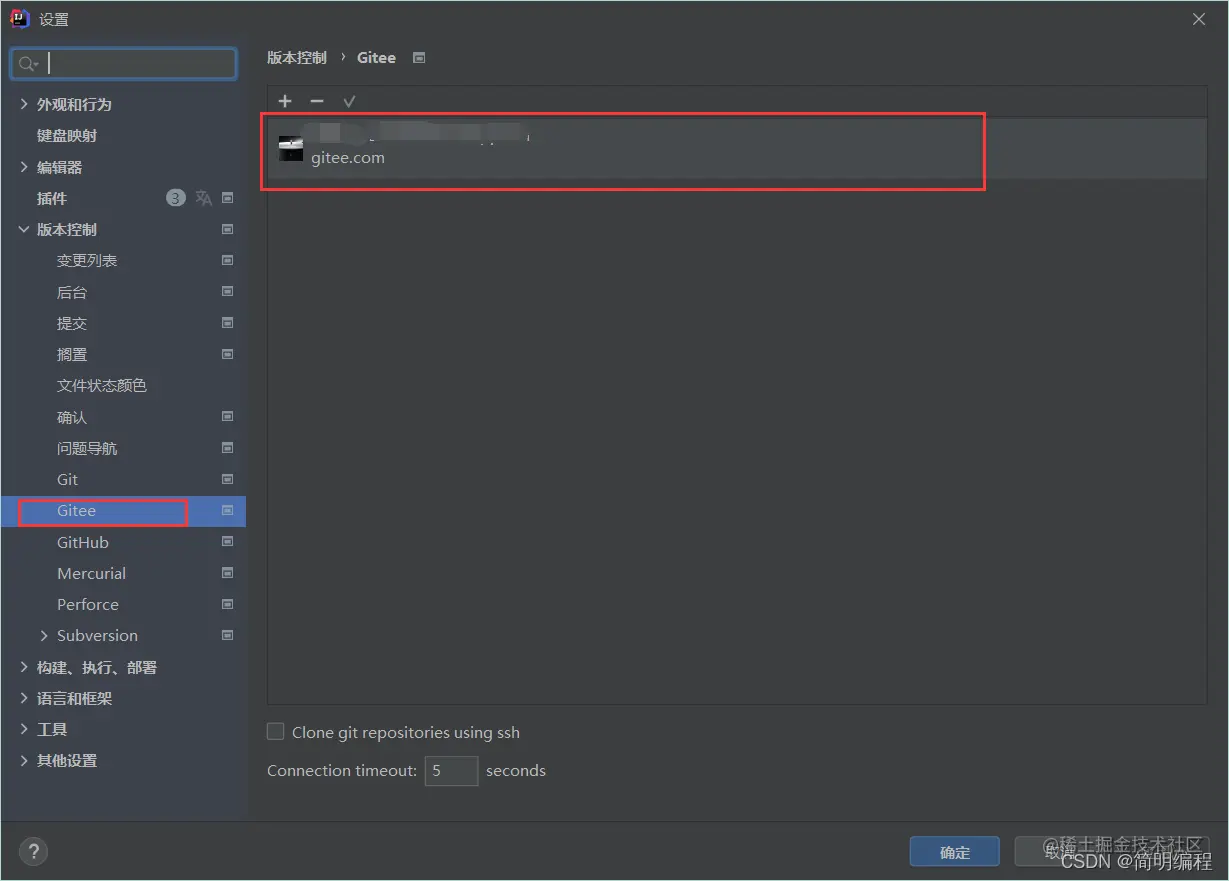Click the icon next to Gitee breadcrumb
This screenshot has height=881, width=1229.
[419, 58]
